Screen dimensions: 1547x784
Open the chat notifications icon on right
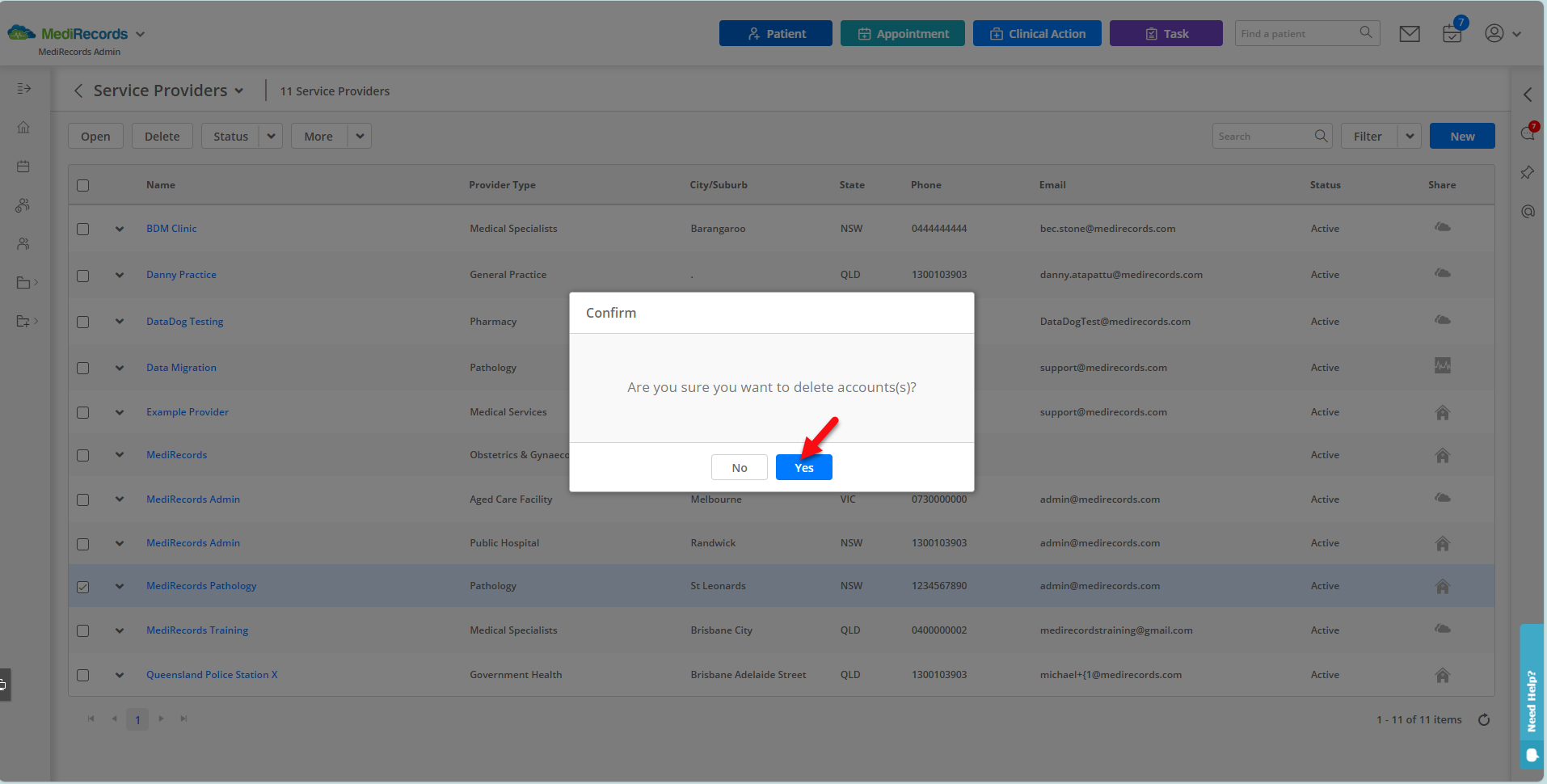(1528, 133)
